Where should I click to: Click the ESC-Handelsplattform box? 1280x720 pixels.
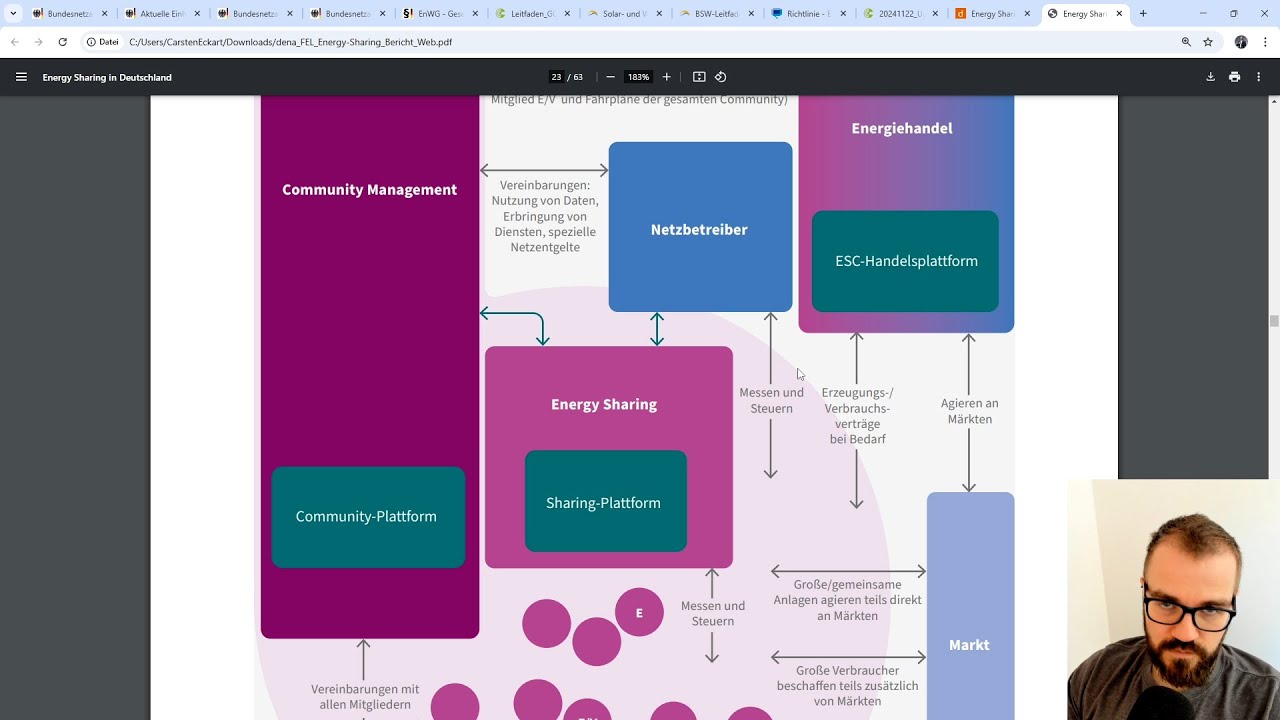point(905,261)
